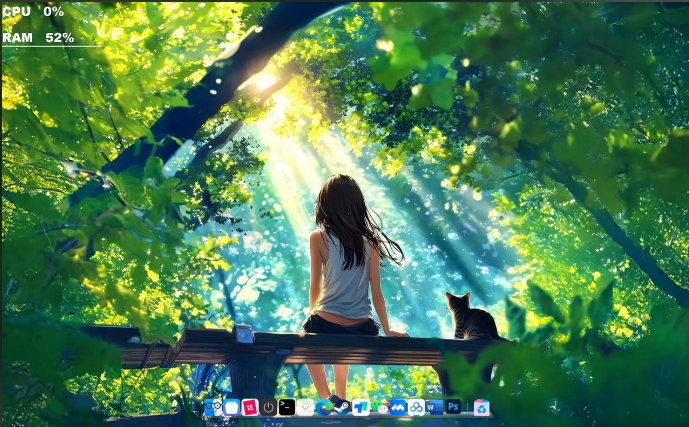This screenshot has height=427, width=689.
Task: Open the Recycle Bin in dock
Action: tap(482, 408)
